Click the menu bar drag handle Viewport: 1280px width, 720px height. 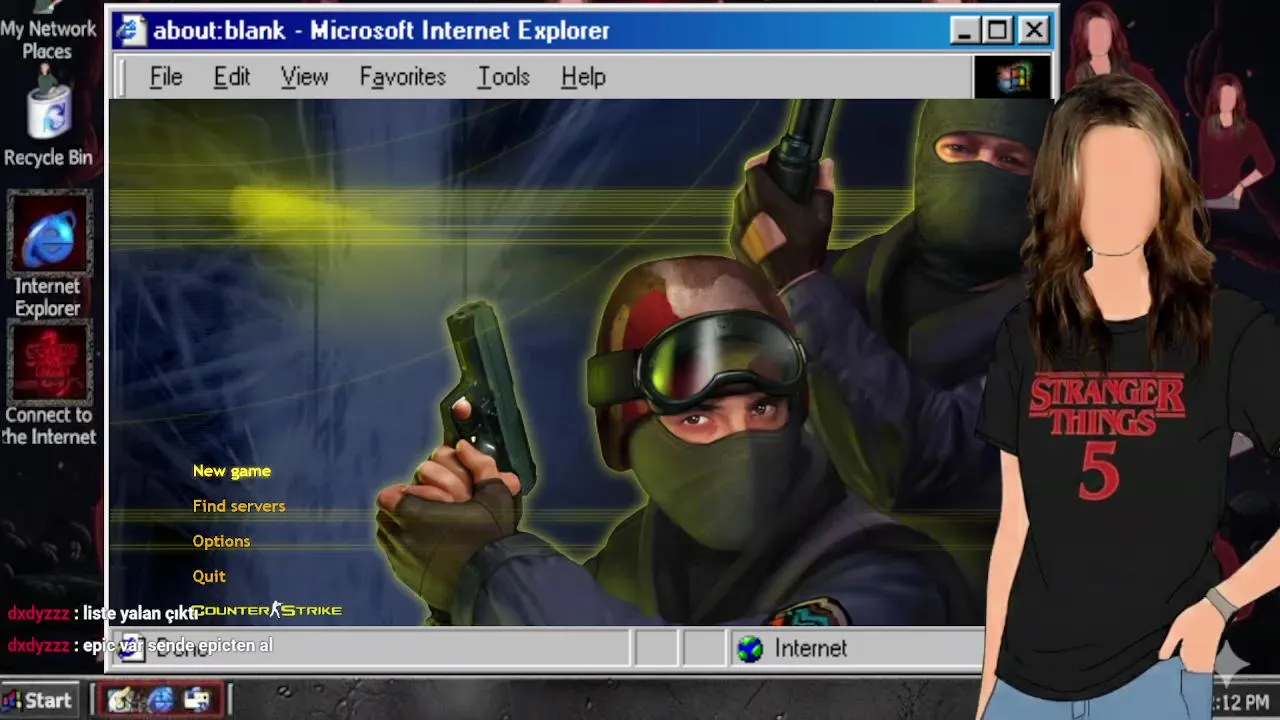(x=122, y=77)
